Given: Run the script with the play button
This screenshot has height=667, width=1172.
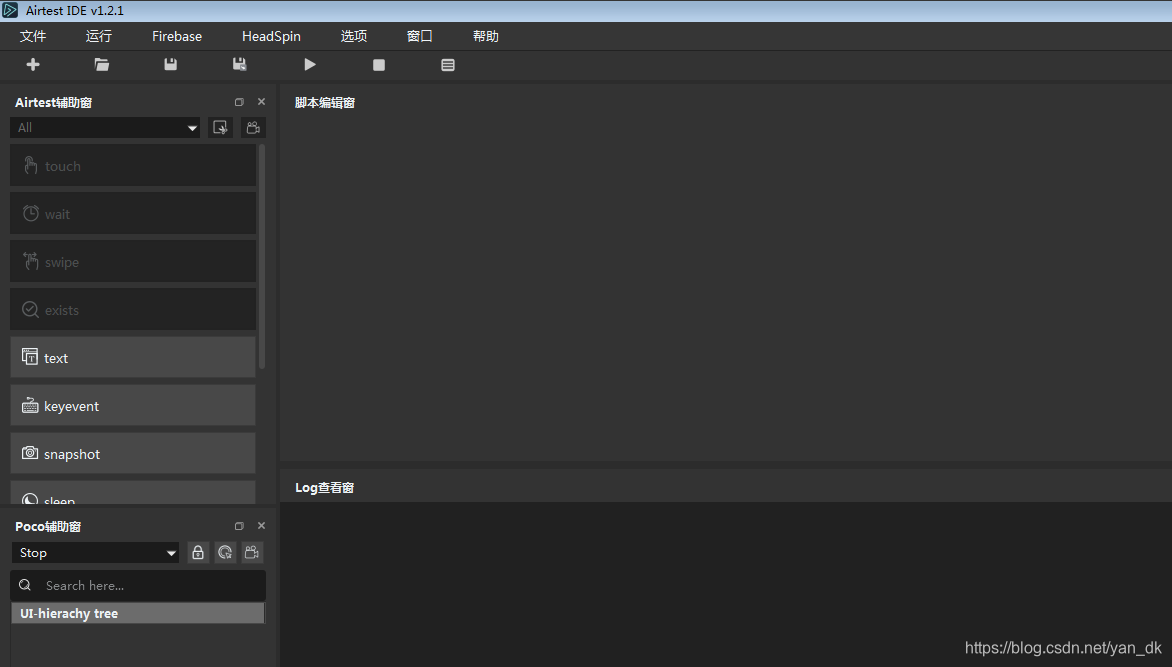Looking at the screenshot, I should [310, 65].
